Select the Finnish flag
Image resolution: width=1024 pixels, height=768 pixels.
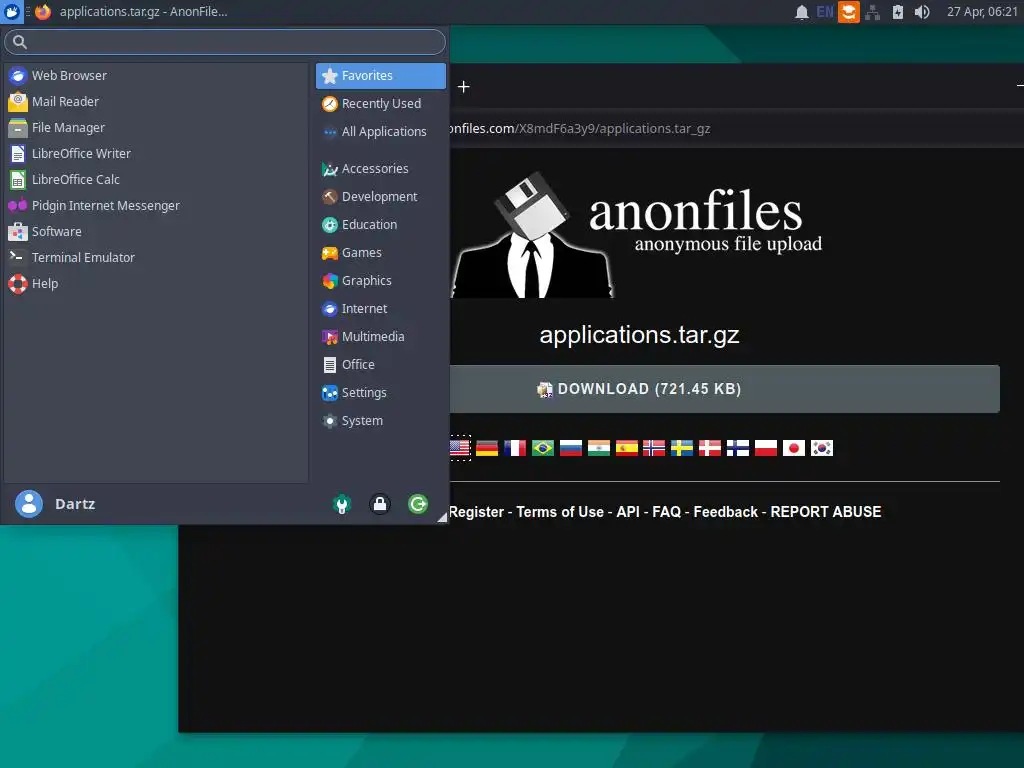(x=738, y=448)
